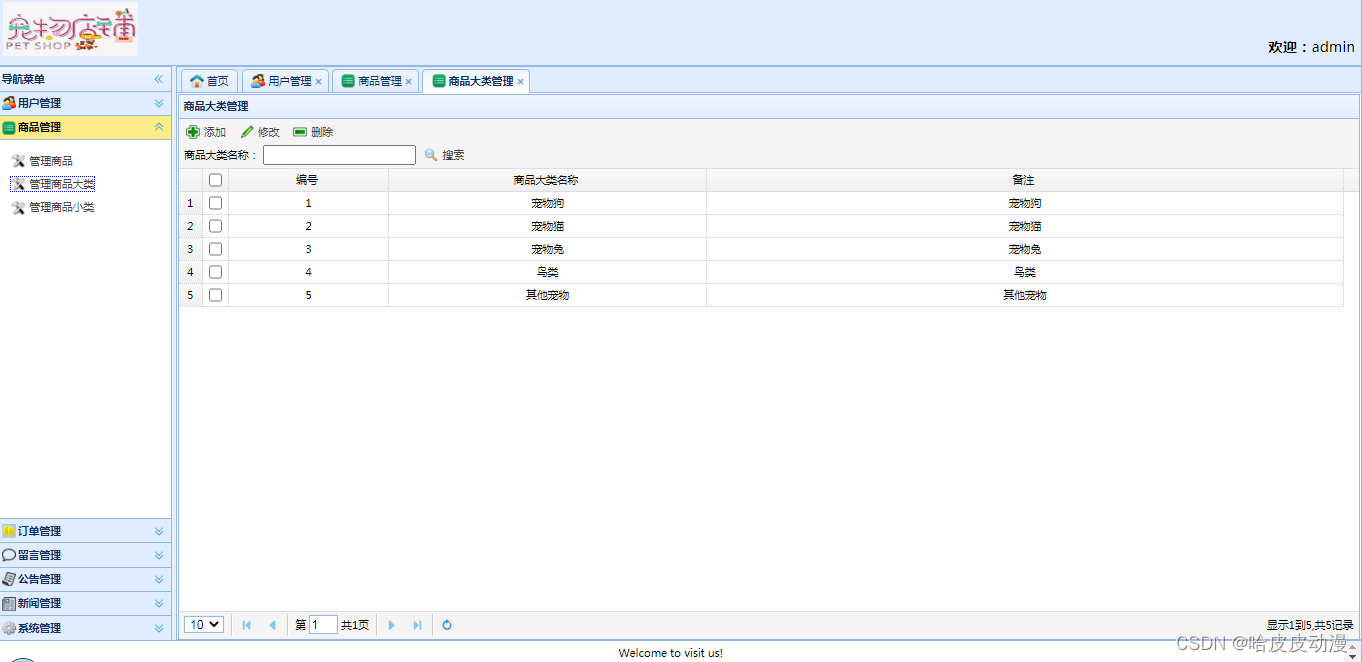This screenshot has height=662, width=1362.
Task: Click the 备注 column header
Action: click(1024, 180)
